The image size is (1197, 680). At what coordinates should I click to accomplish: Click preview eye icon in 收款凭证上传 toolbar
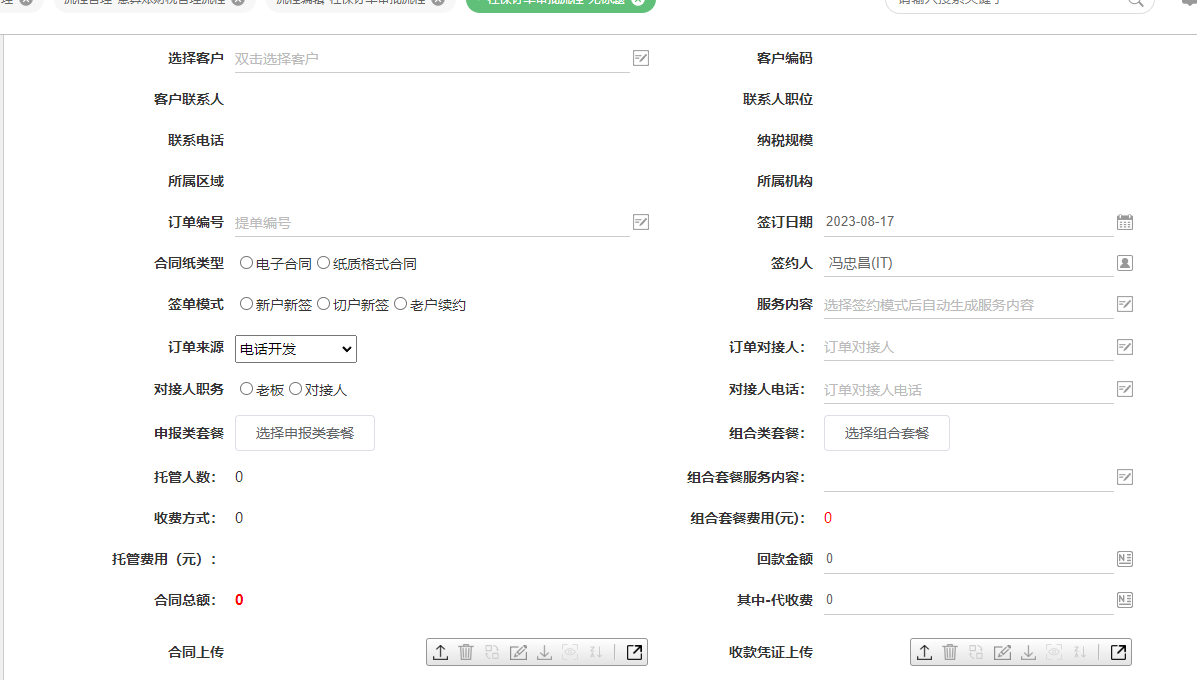click(1054, 653)
